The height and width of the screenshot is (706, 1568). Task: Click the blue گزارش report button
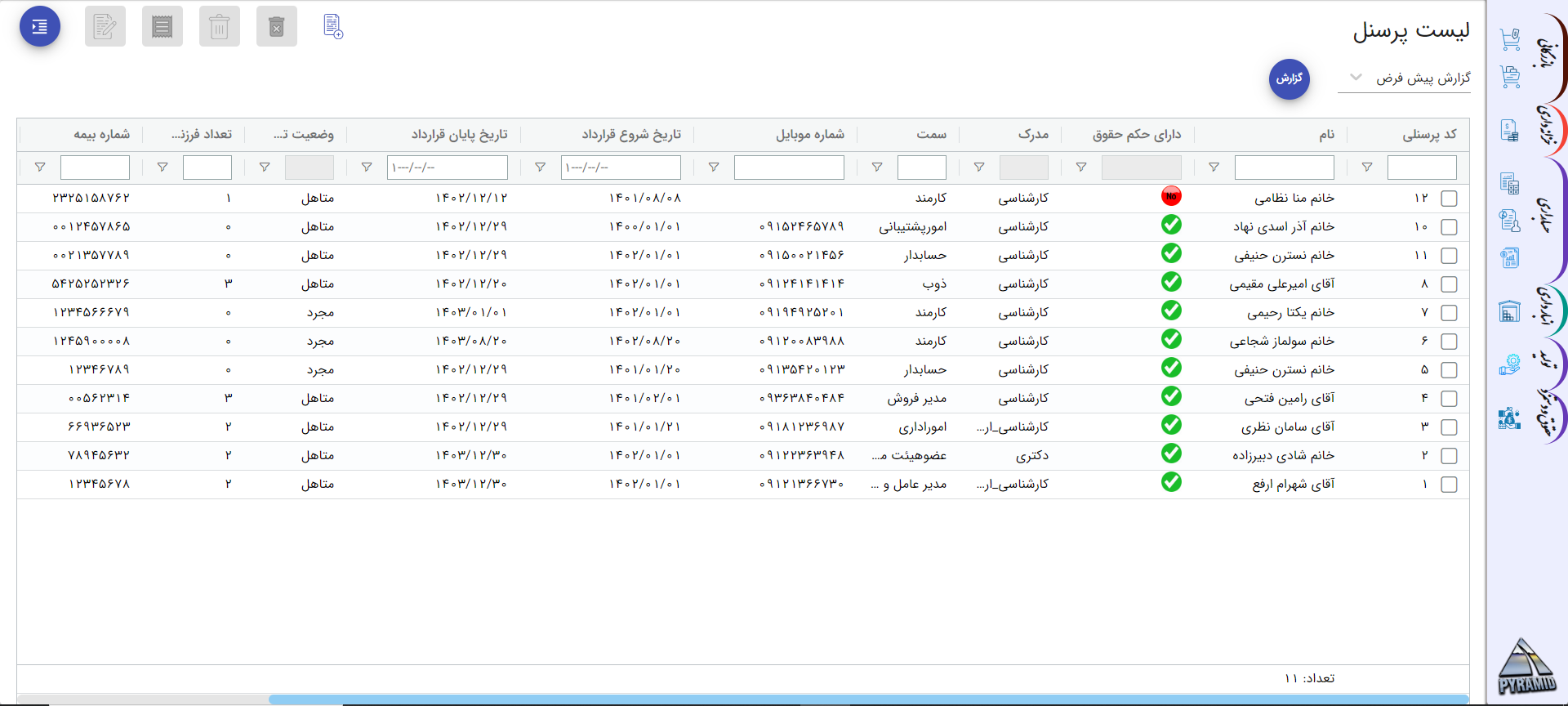1289,78
